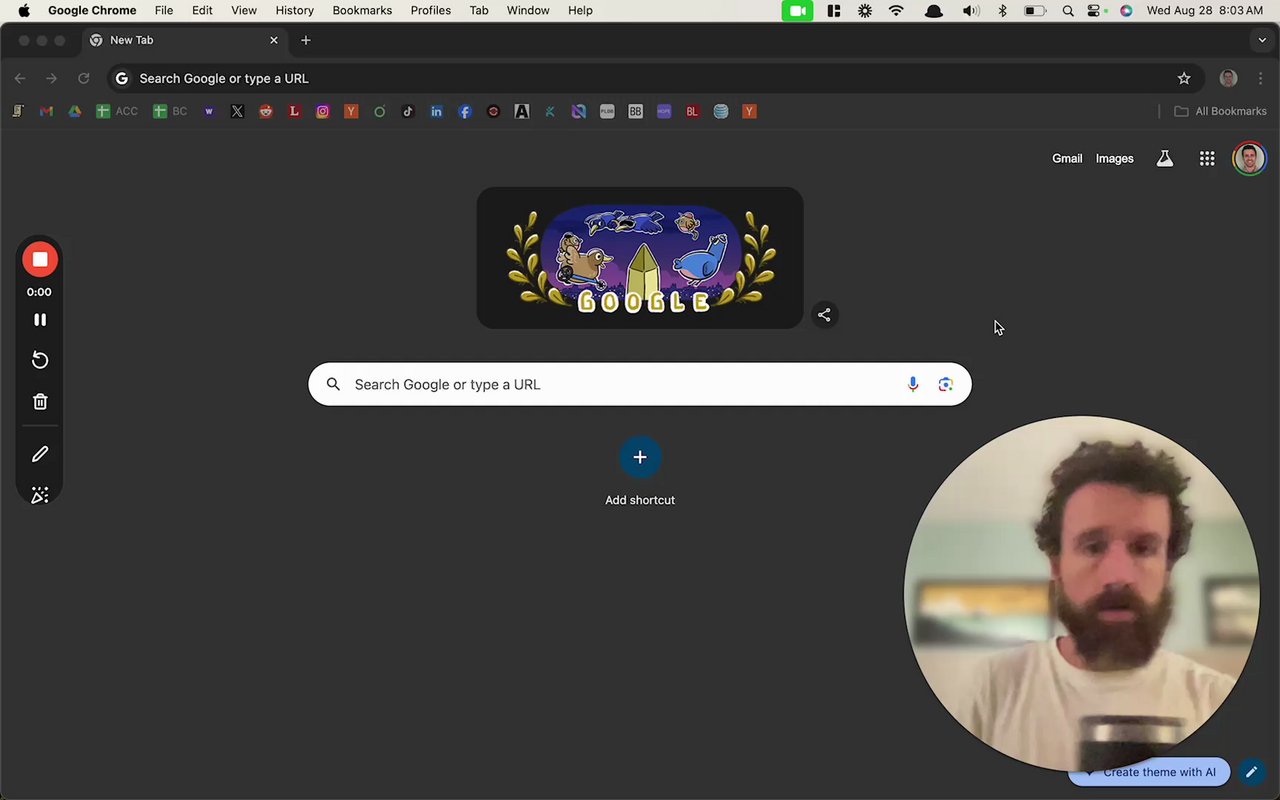Open the Edit menu
The height and width of the screenshot is (800, 1280).
tap(202, 10)
